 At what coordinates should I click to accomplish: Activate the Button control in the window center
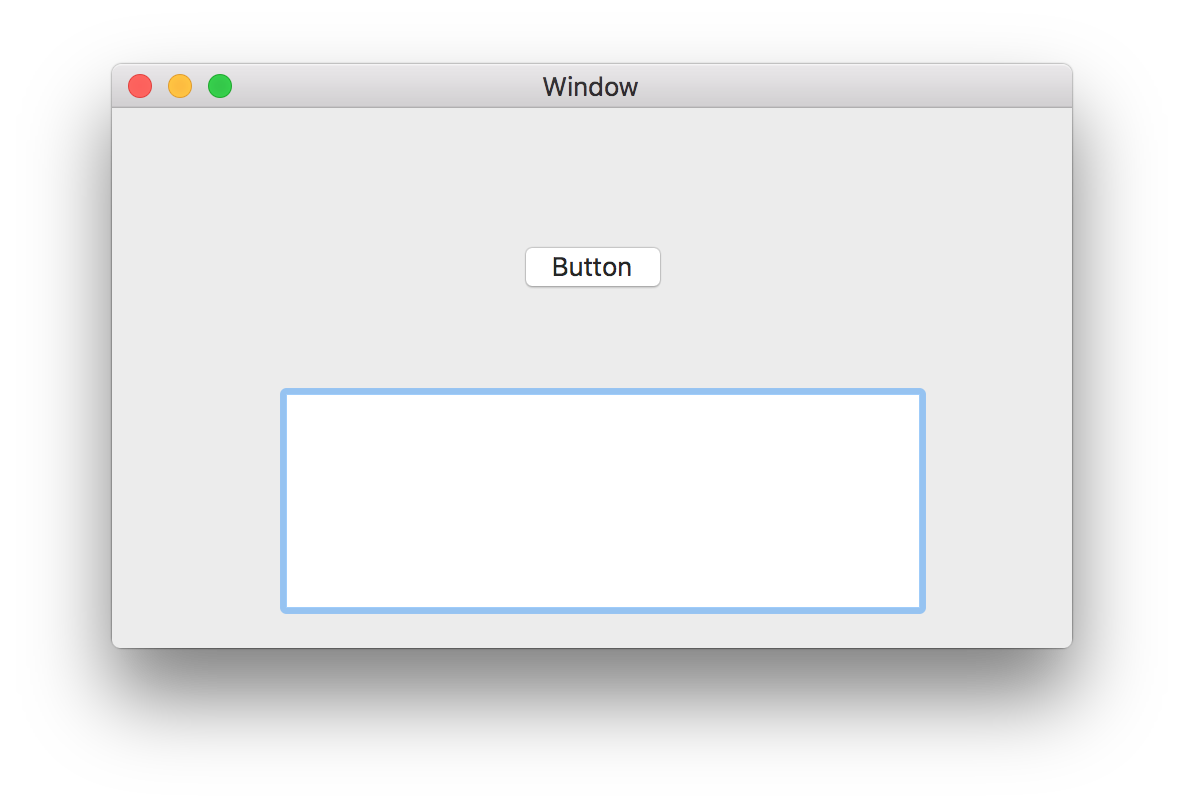tap(593, 267)
